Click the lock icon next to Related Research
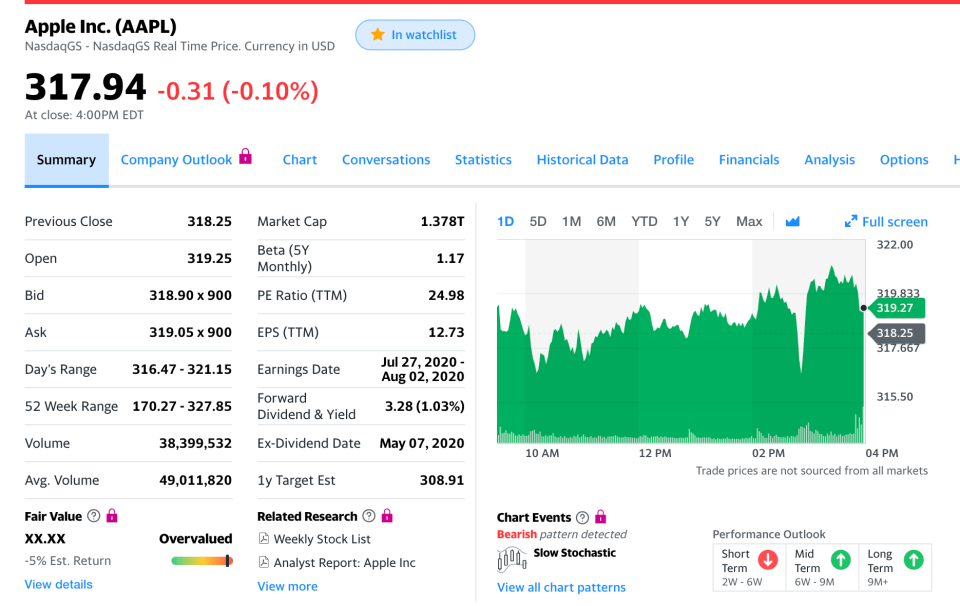Screen dimensions: 960x606 (387, 515)
